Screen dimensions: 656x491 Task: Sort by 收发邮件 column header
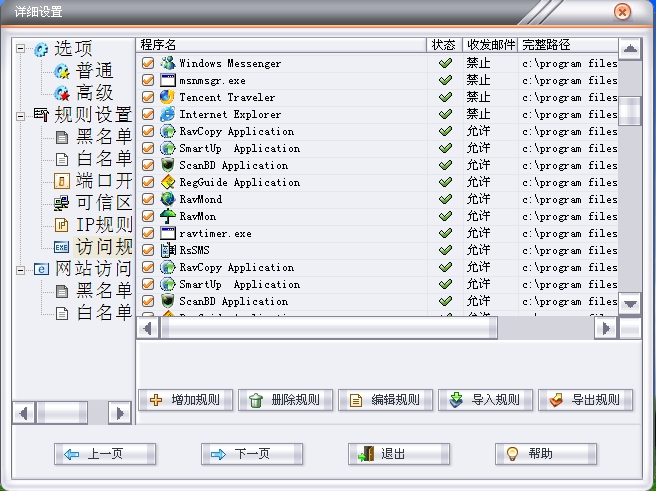490,45
